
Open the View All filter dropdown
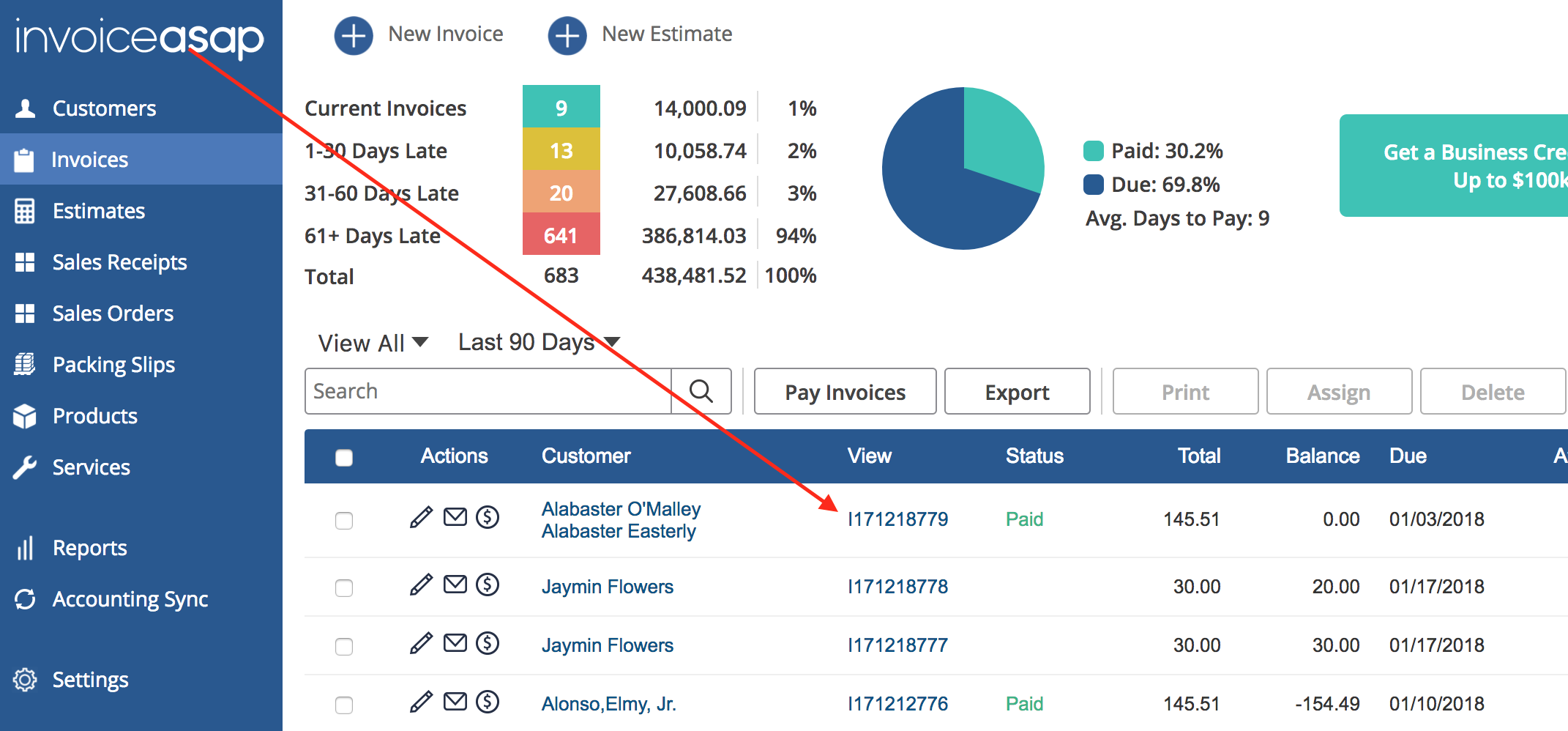(x=372, y=342)
